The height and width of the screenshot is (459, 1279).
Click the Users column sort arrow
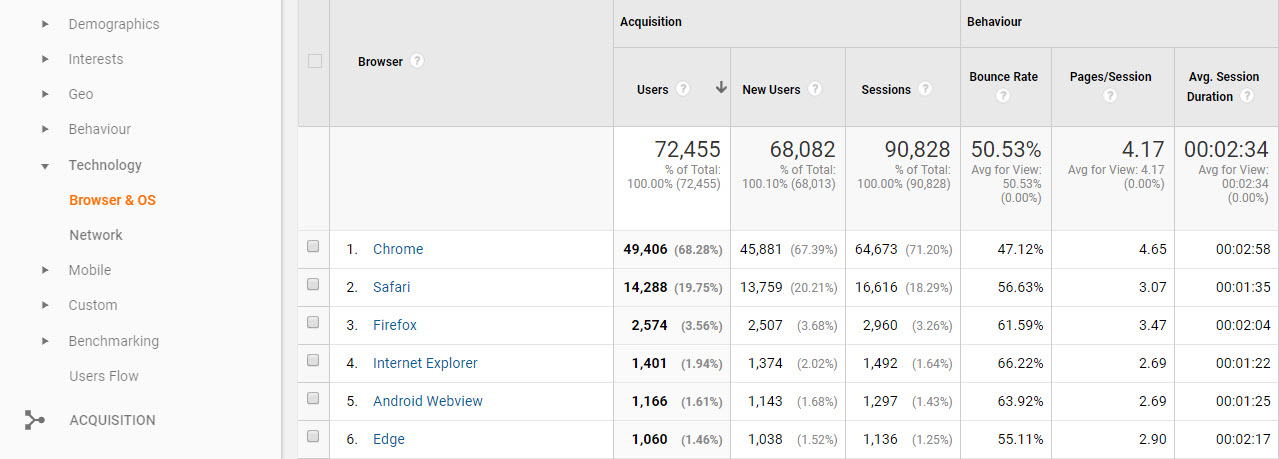tap(721, 88)
